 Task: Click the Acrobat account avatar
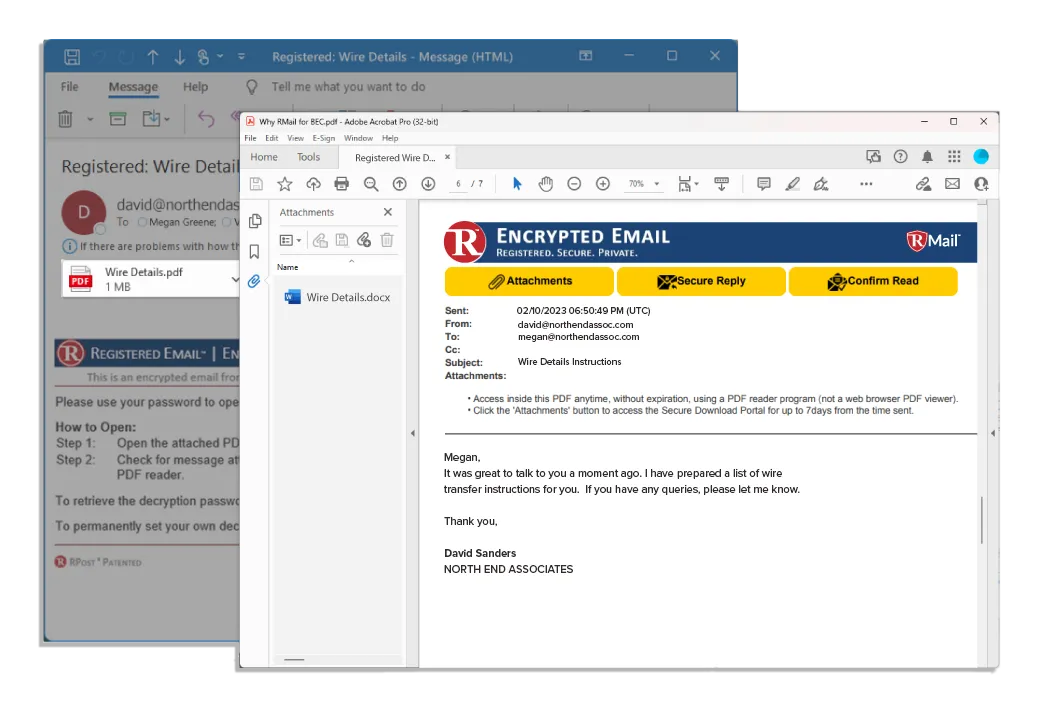981,157
